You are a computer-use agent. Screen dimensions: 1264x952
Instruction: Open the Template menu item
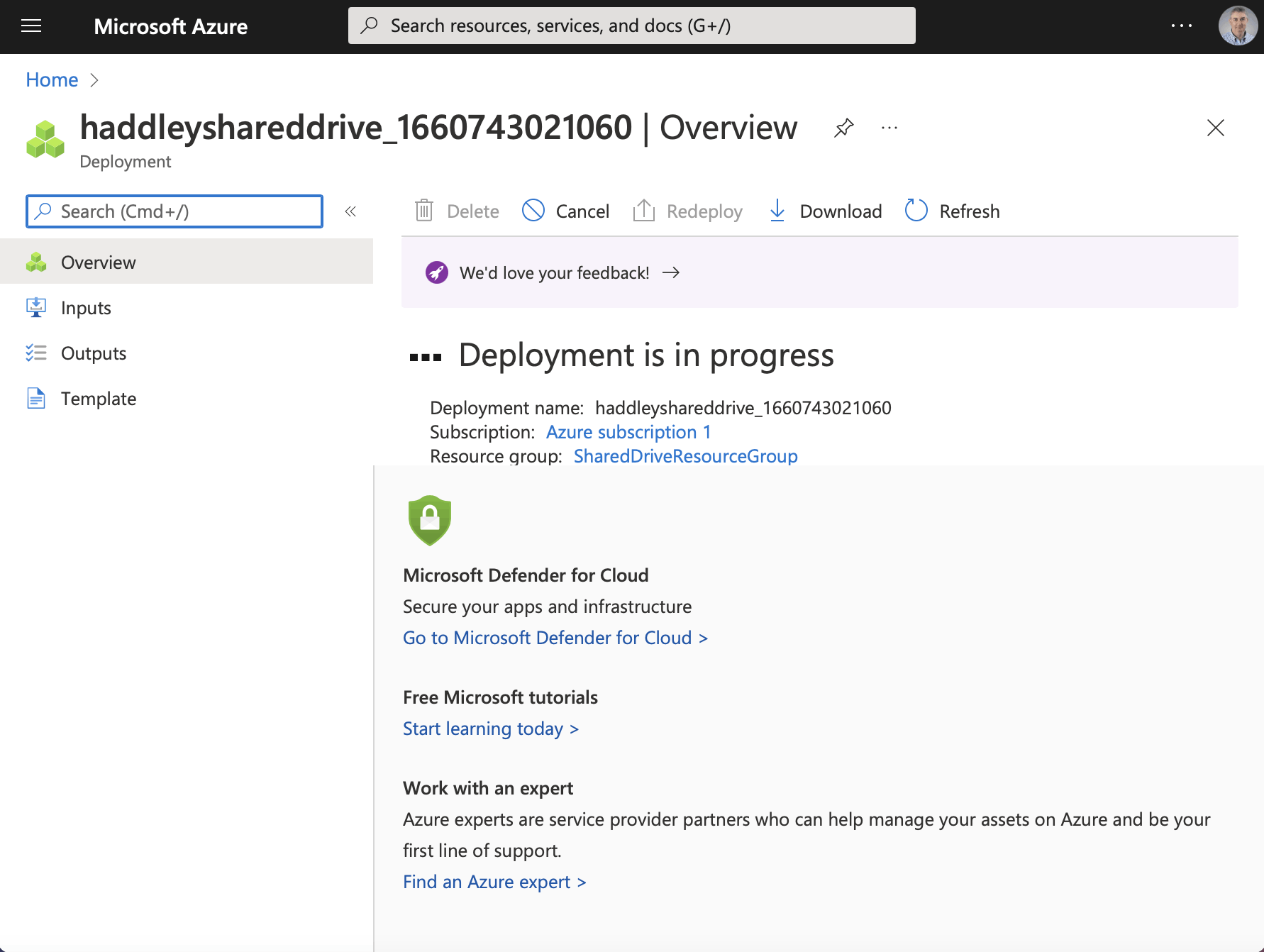98,399
